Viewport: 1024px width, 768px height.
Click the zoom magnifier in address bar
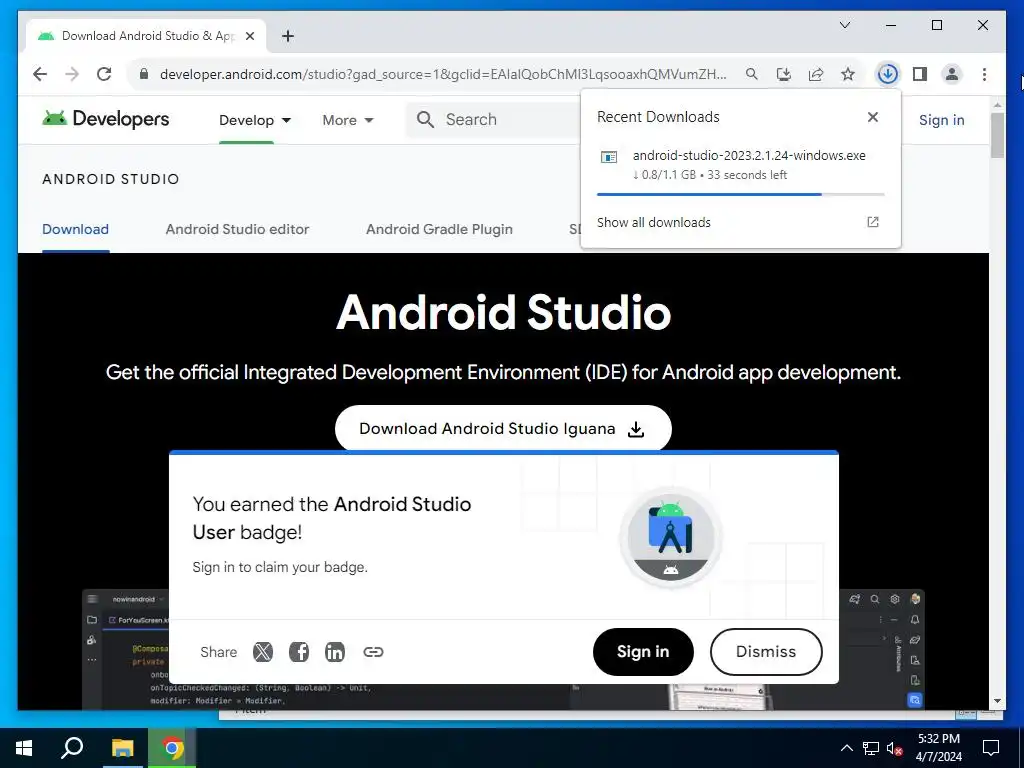(752, 74)
